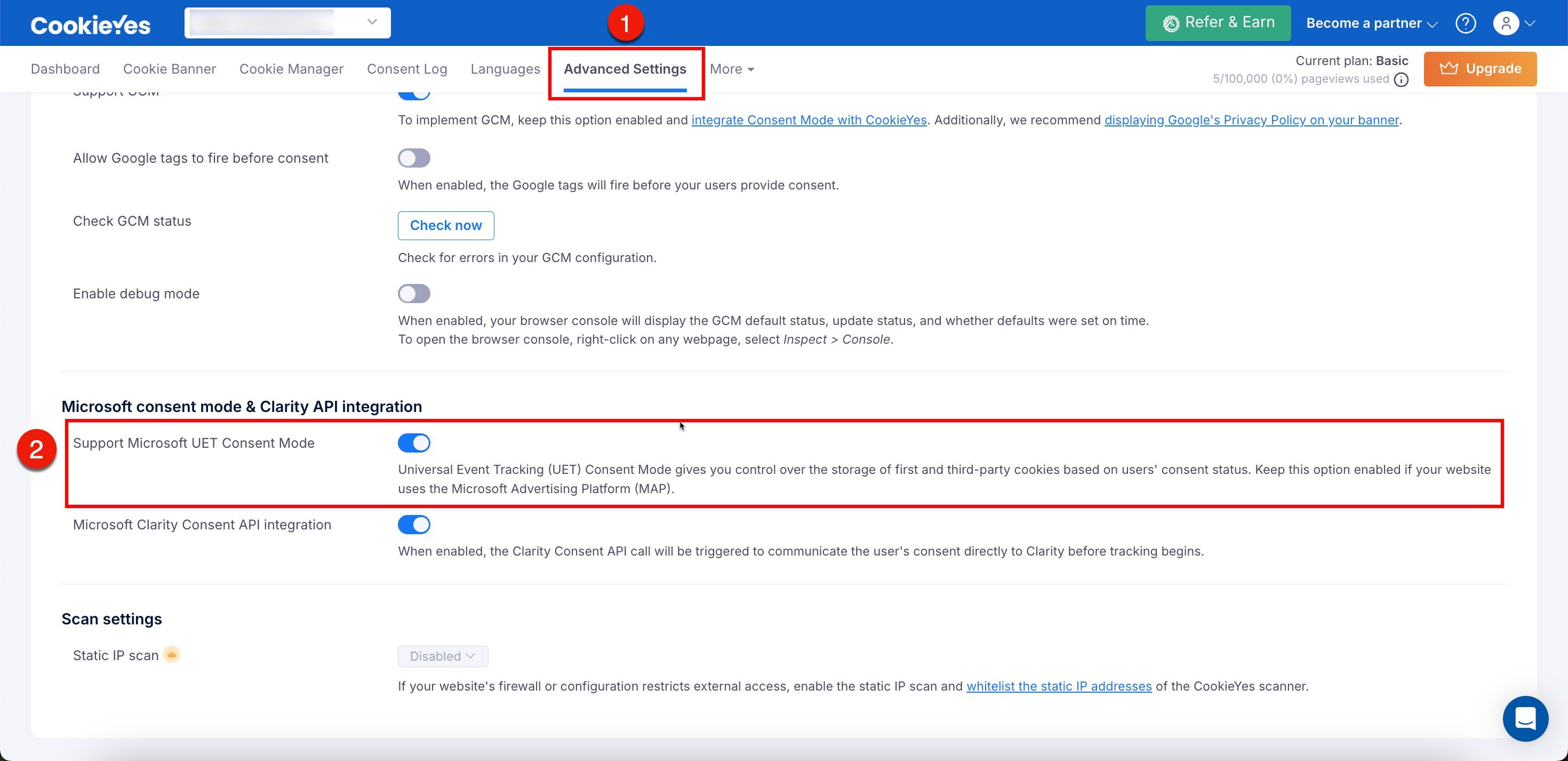Image resolution: width=1568 pixels, height=761 pixels.
Task: Click the pageviews info icon
Action: (x=1401, y=79)
